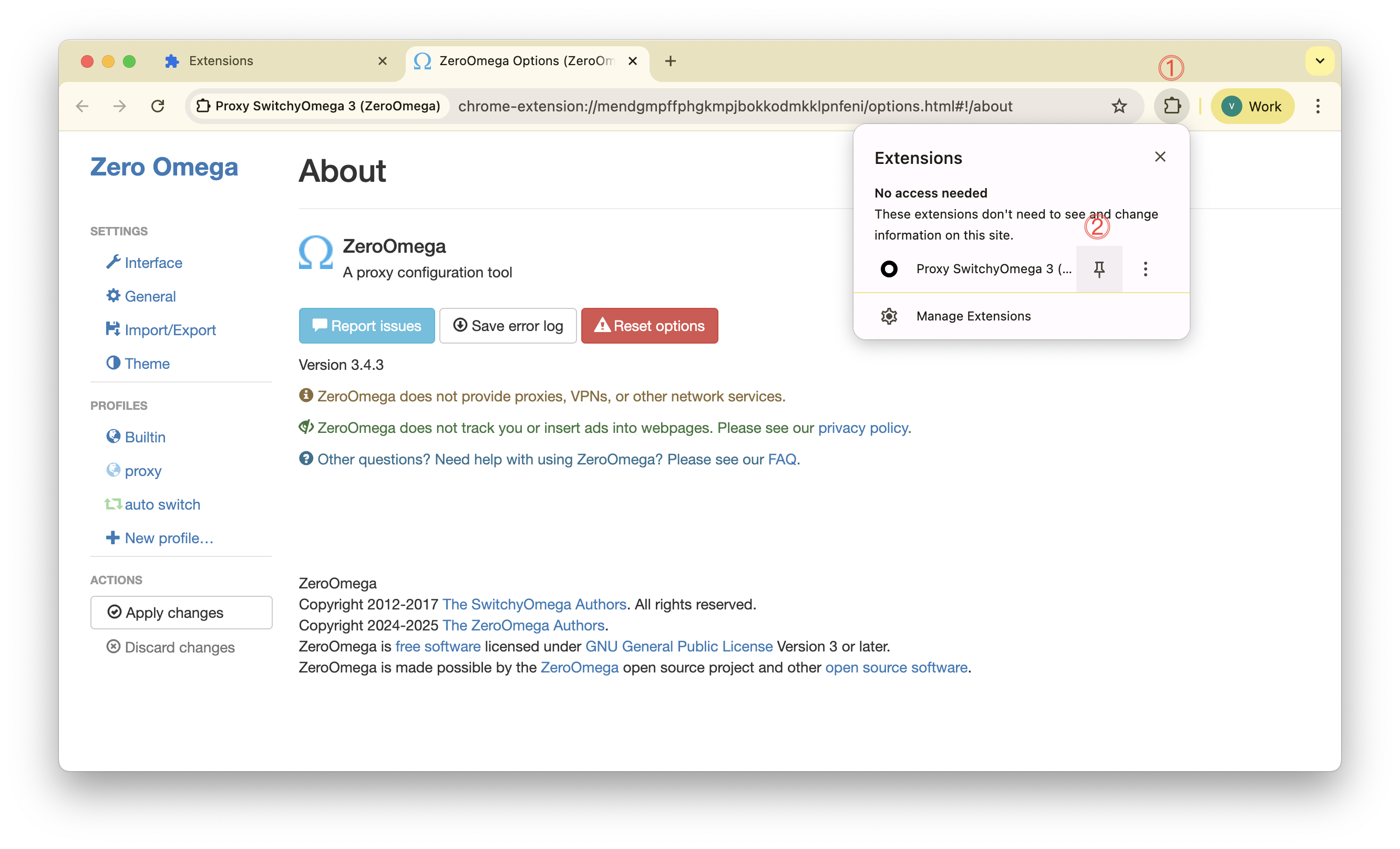Open The SwitchyOmega Authors link
Image resolution: width=1400 pixels, height=849 pixels.
534,604
